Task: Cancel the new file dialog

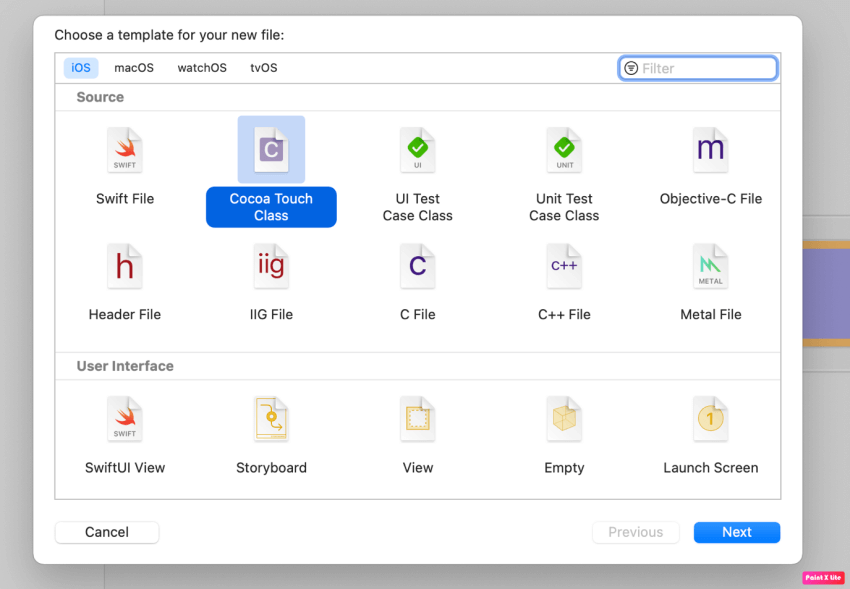Action: tap(106, 532)
